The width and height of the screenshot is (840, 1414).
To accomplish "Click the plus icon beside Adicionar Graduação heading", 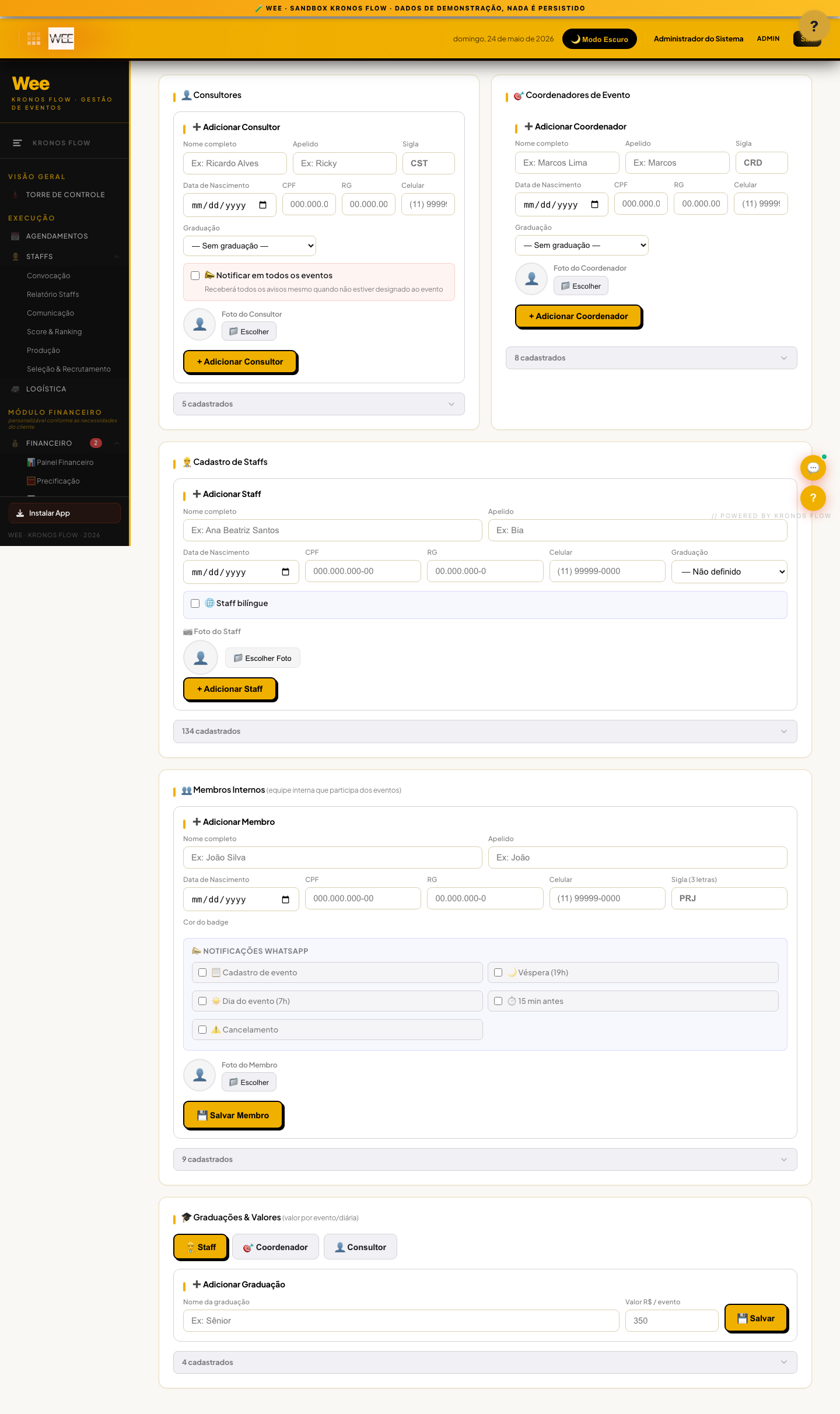I will coord(197,1284).
